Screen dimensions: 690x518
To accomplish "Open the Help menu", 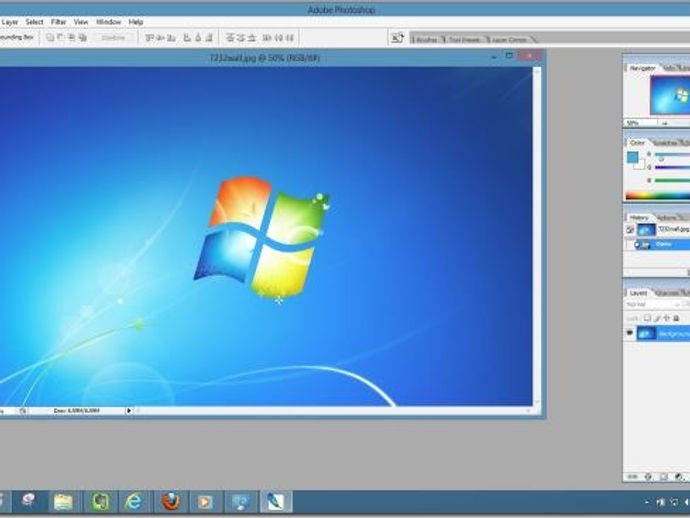I will pyautogui.click(x=136, y=22).
